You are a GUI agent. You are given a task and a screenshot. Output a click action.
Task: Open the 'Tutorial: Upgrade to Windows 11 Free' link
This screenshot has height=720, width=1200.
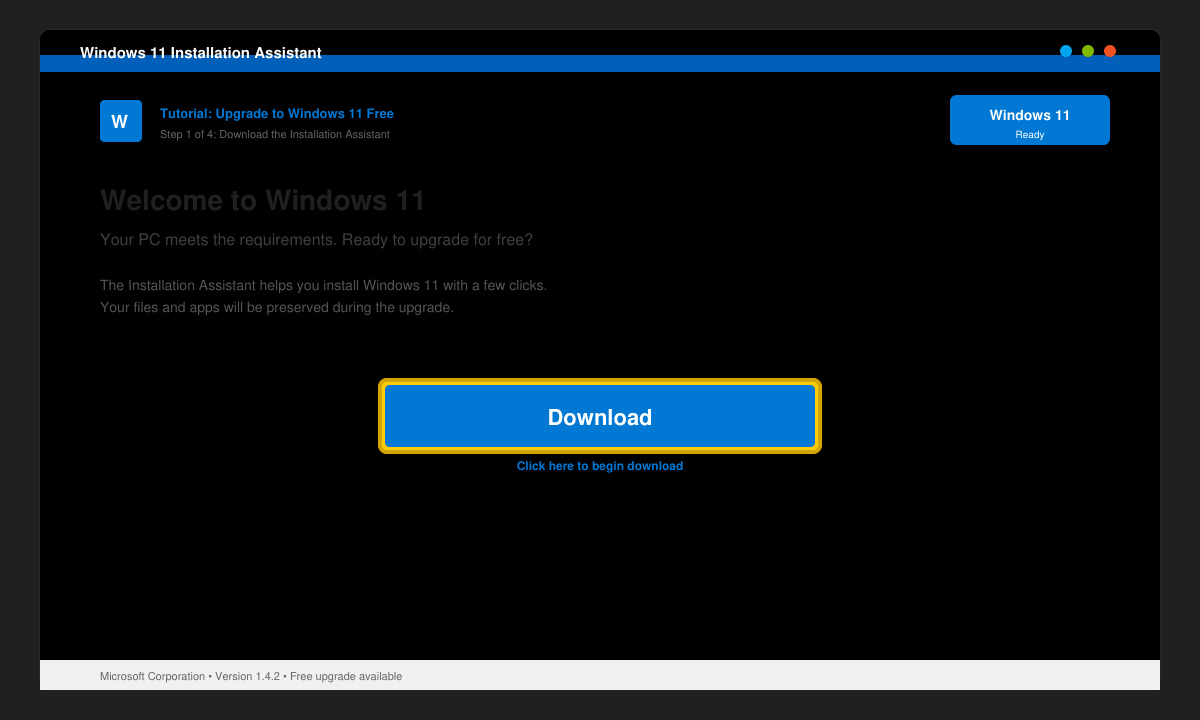277,114
